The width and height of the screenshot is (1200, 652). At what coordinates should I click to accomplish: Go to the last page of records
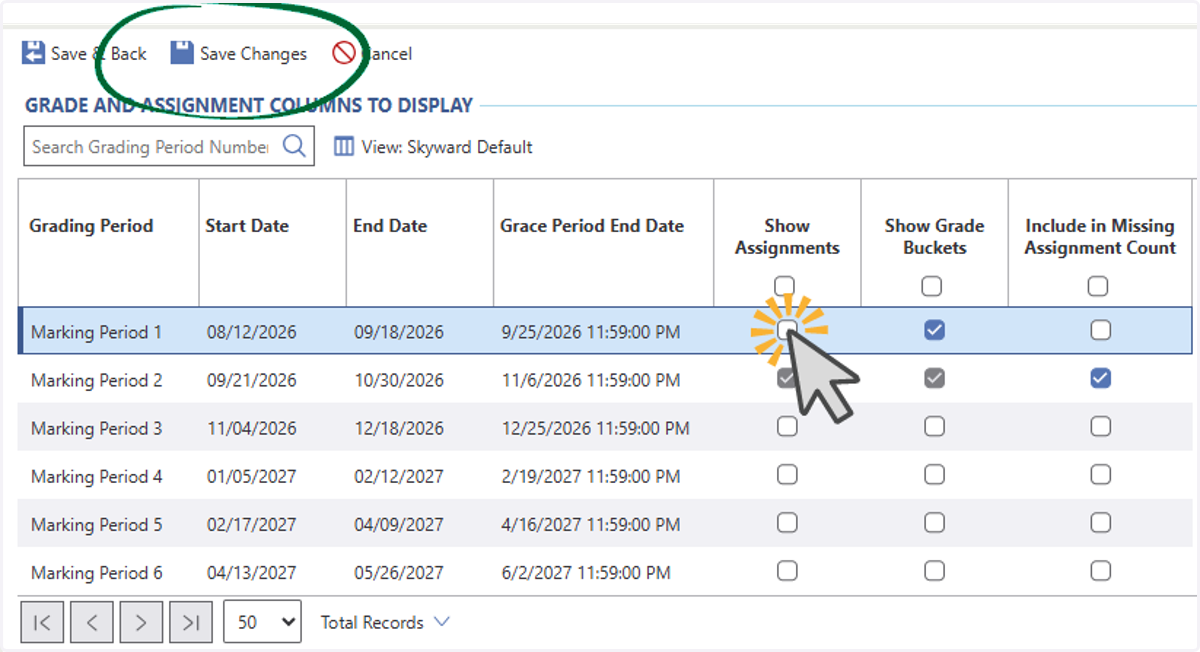point(191,622)
